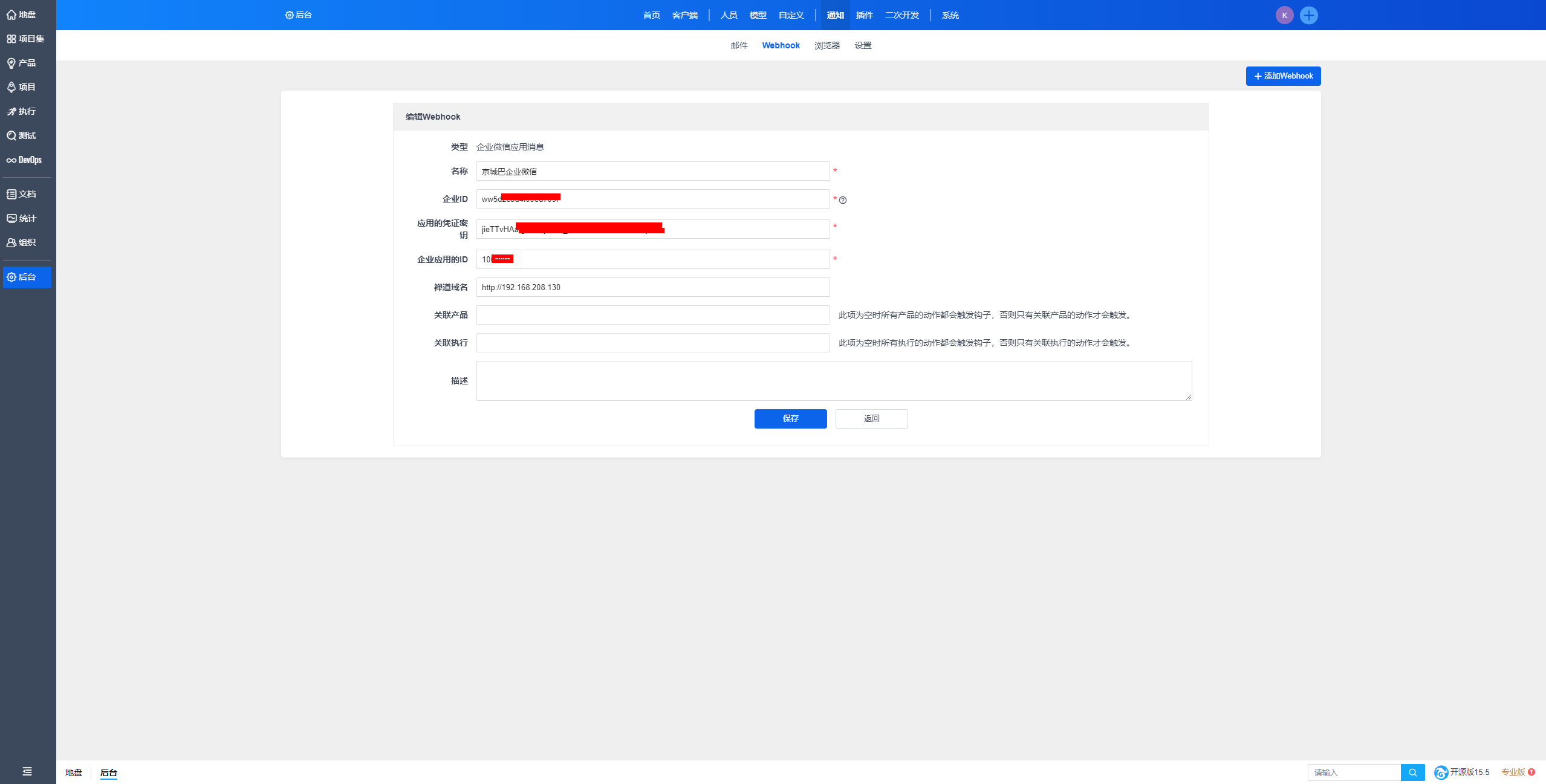Open DevOps section in sidebar
Screen dimensions: 1546x784
tap(25, 160)
